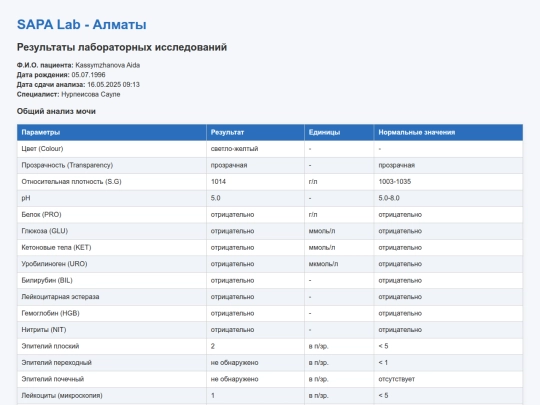Select the Белок (PRO) parameter
The height and width of the screenshot is (405, 540).
tap(41, 215)
